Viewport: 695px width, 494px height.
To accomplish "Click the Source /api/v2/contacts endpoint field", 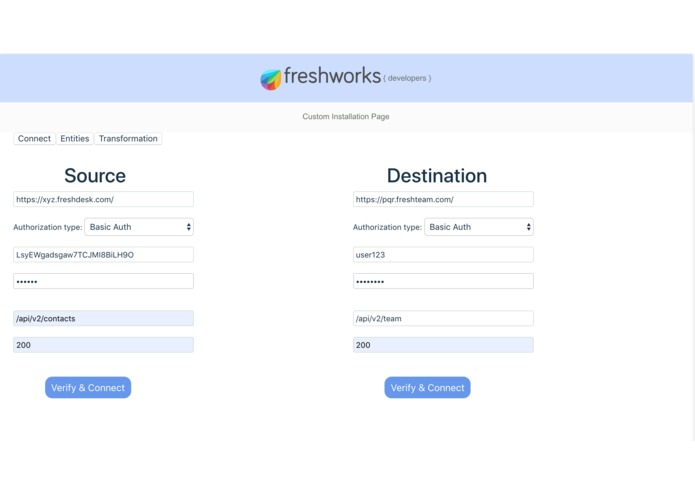I will pyautogui.click(x=103, y=319).
